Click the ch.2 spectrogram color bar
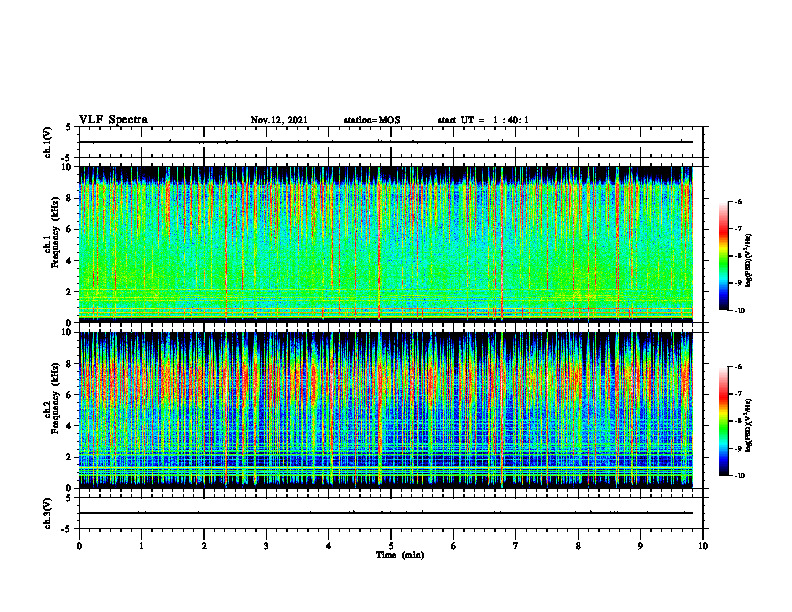Image resolution: width=792 pixels, height=612 pixels. [x=723, y=421]
